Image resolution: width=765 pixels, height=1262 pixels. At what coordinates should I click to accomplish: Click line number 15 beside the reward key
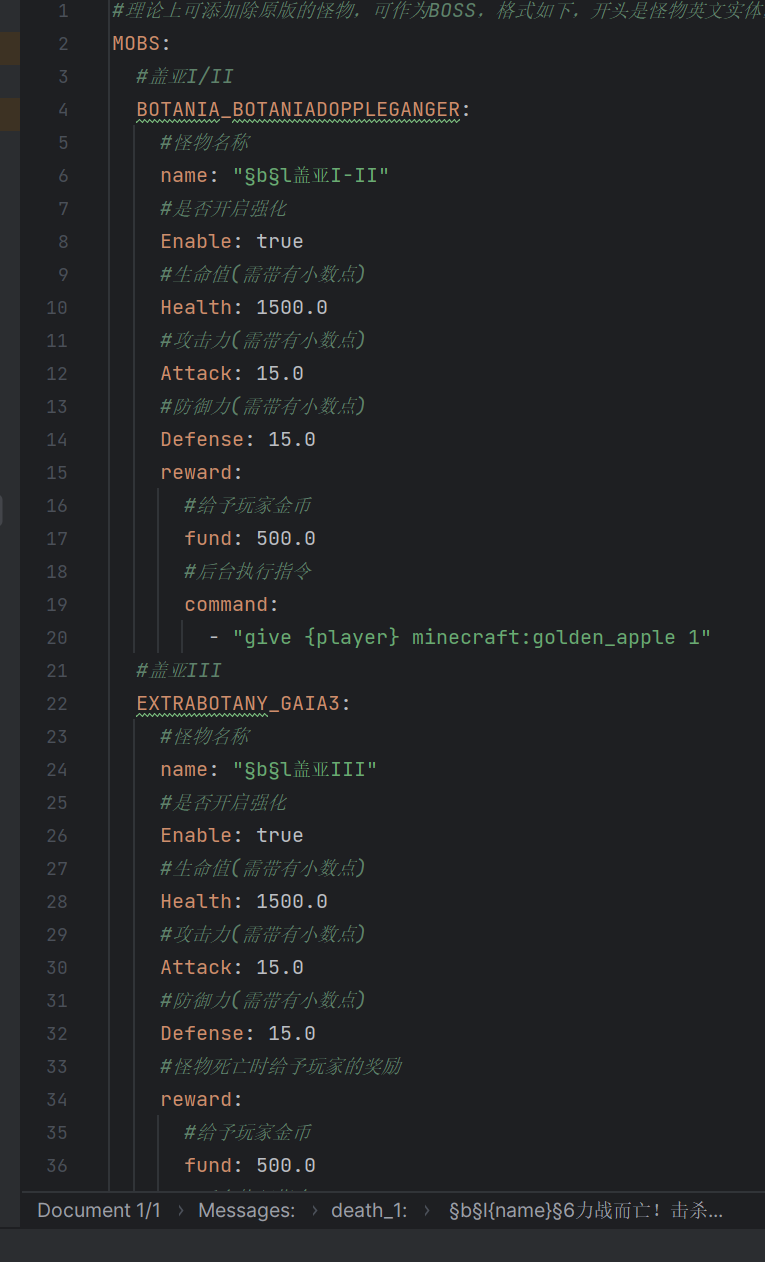[x=57, y=473]
